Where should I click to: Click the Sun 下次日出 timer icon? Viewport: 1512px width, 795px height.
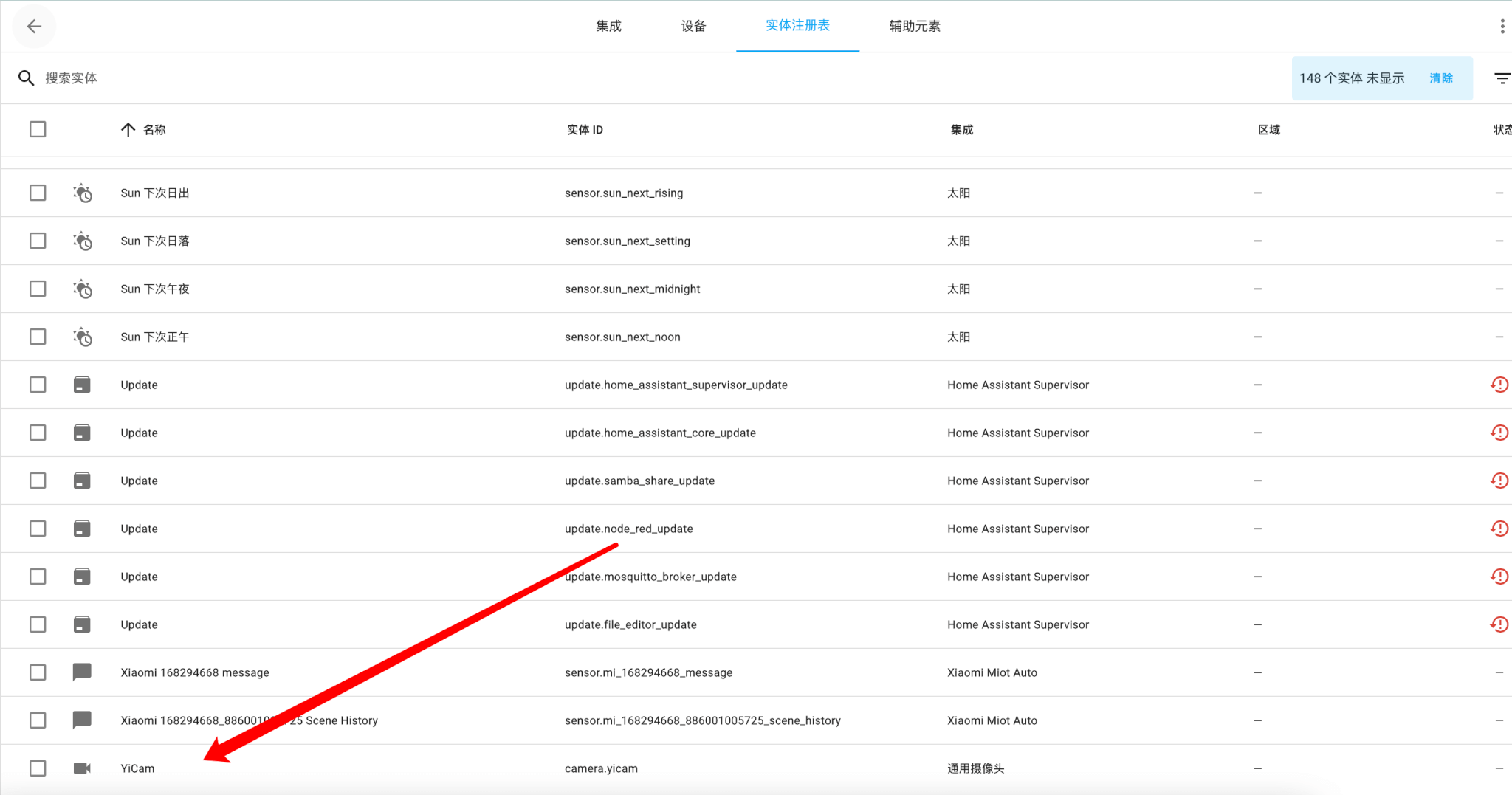(82, 193)
